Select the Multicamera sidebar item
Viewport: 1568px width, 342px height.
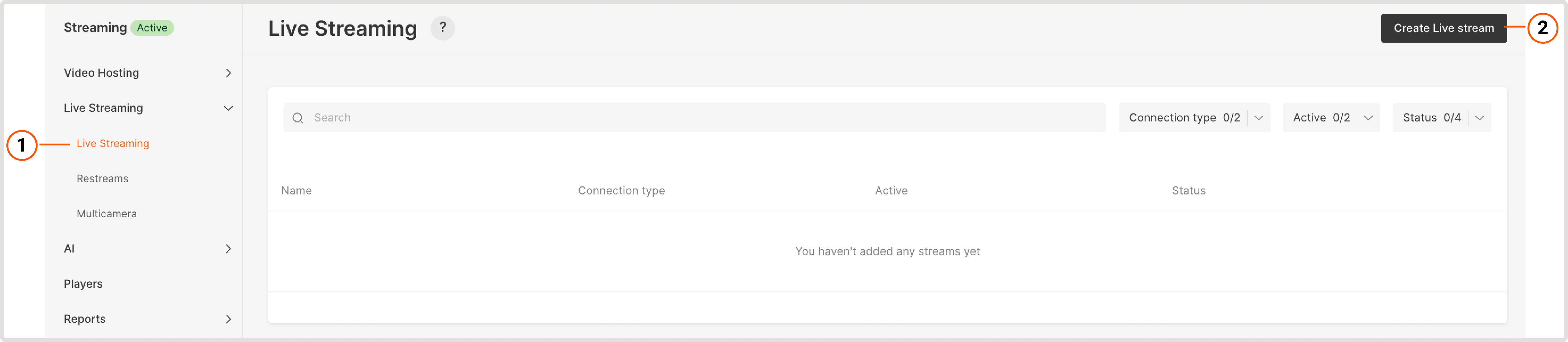(x=106, y=213)
